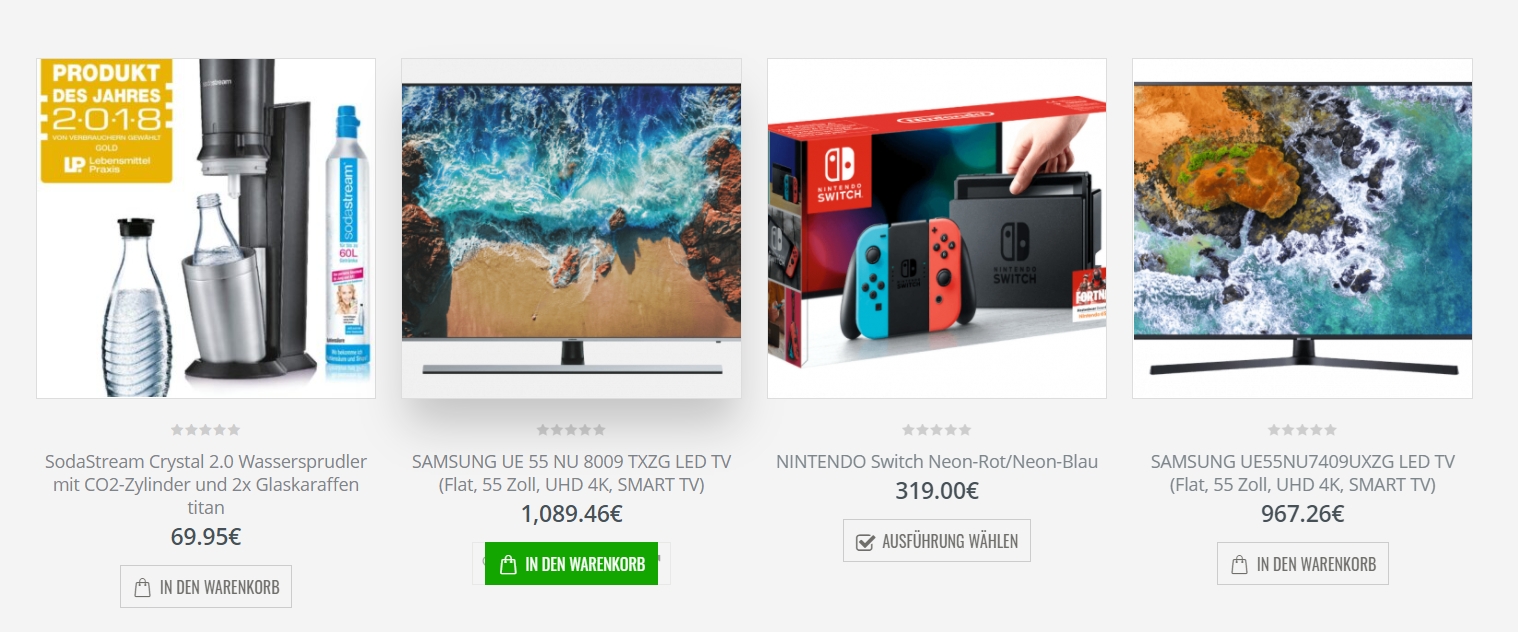The image size is (1518, 632).
Task: Click bag icon on SodaStream cart button
Action: (142, 587)
